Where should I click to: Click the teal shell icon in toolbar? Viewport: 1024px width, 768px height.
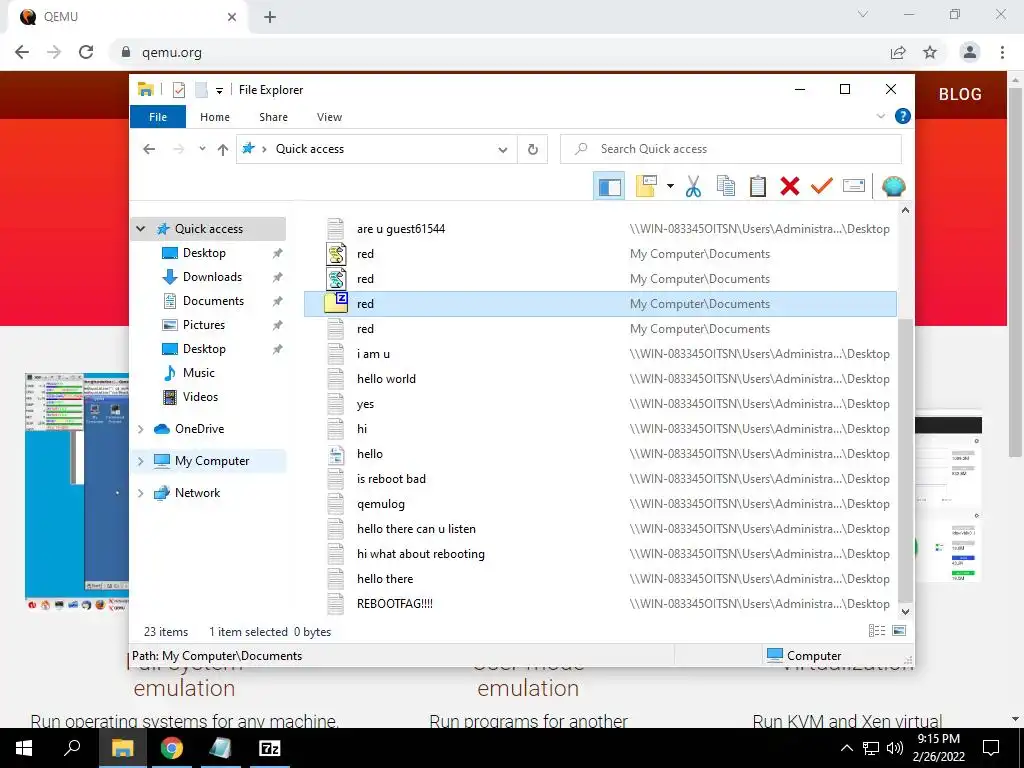click(x=893, y=187)
